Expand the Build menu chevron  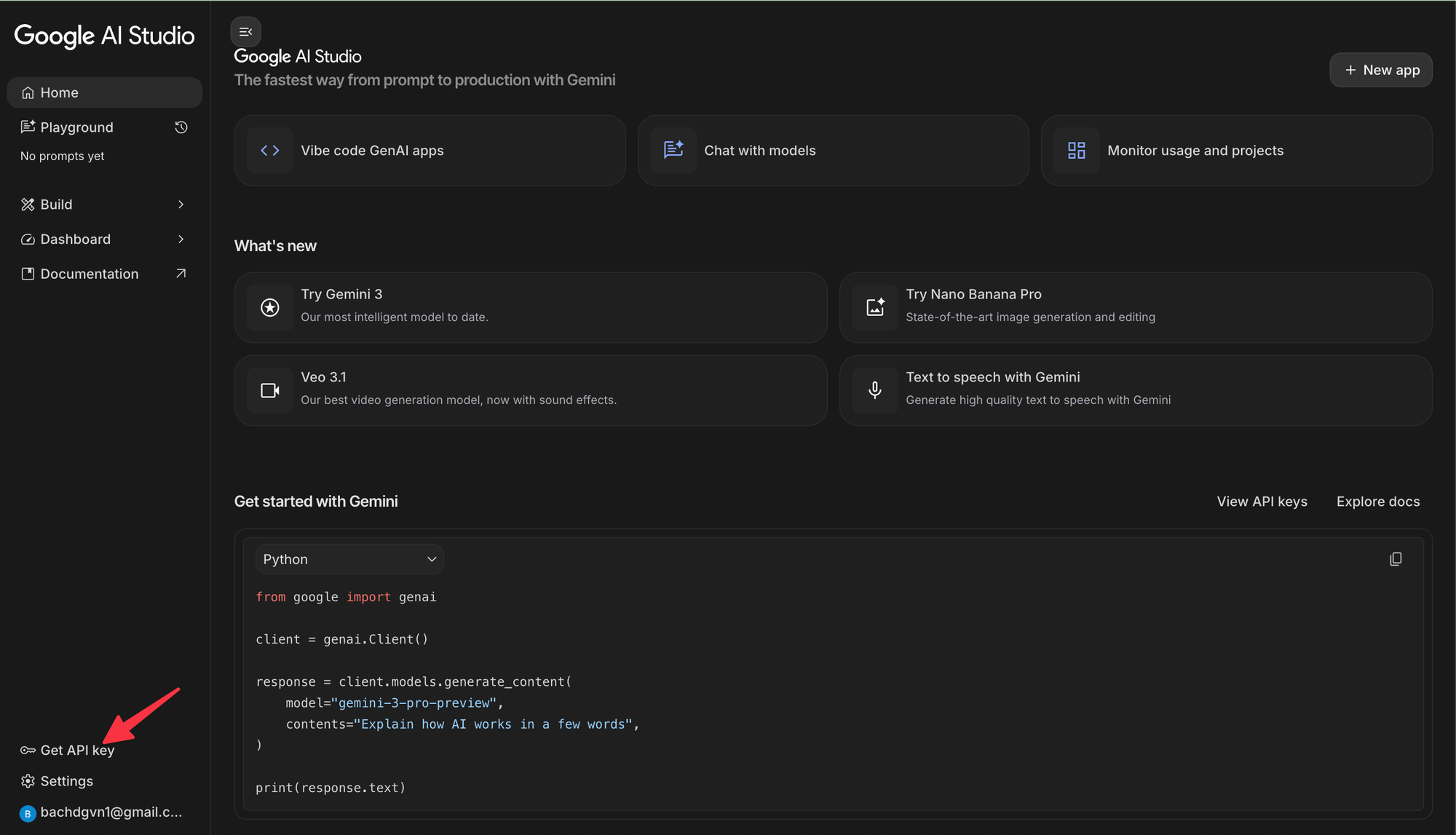[x=181, y=205]
